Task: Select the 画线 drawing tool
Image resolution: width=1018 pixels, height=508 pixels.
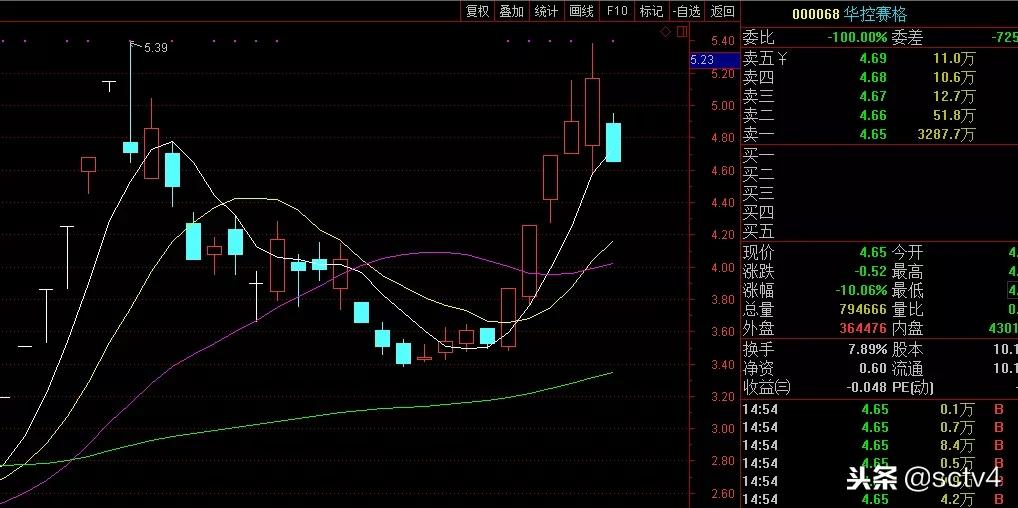Action: pos(581,11)
